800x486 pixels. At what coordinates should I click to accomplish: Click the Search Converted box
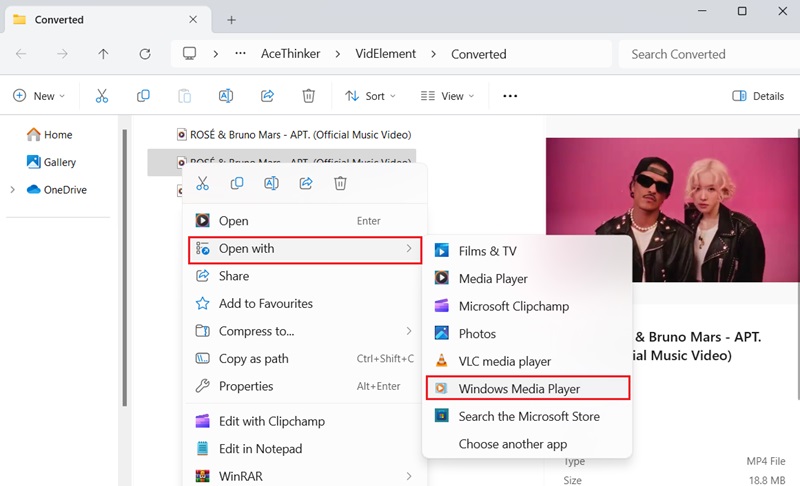point(709,54)
